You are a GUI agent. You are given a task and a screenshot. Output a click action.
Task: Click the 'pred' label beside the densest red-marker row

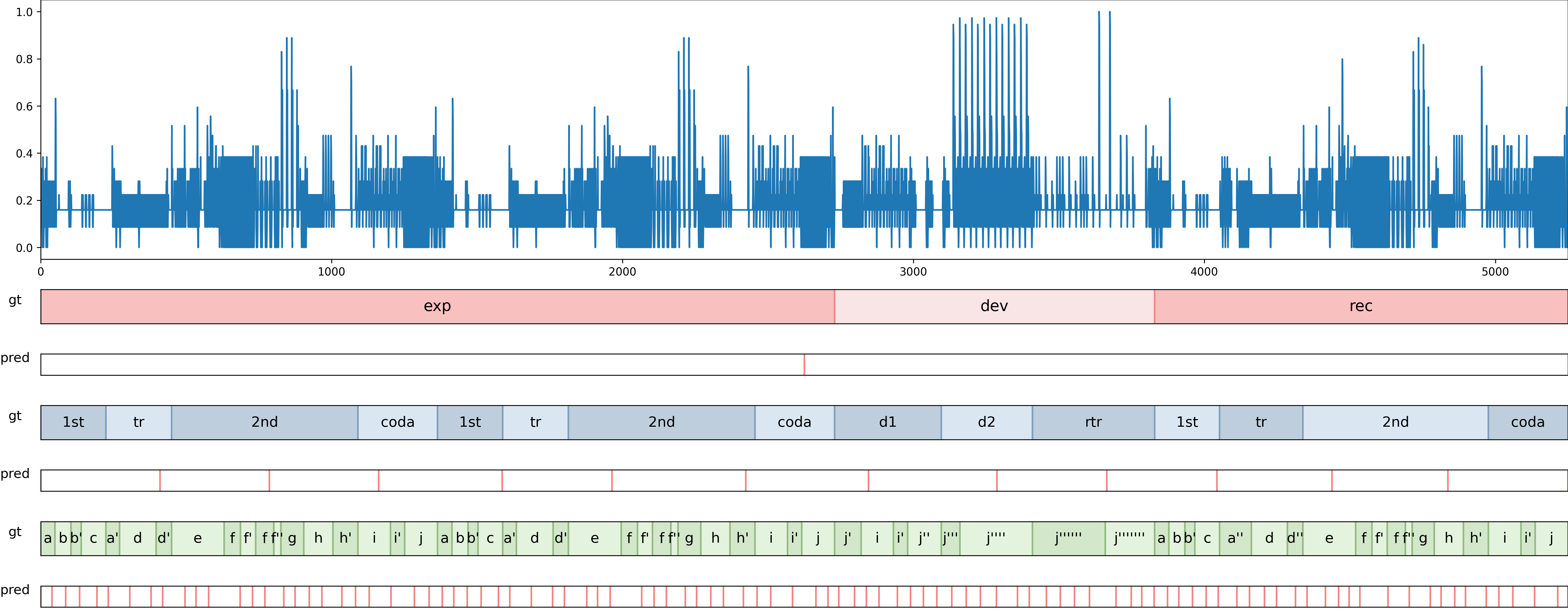15,590
